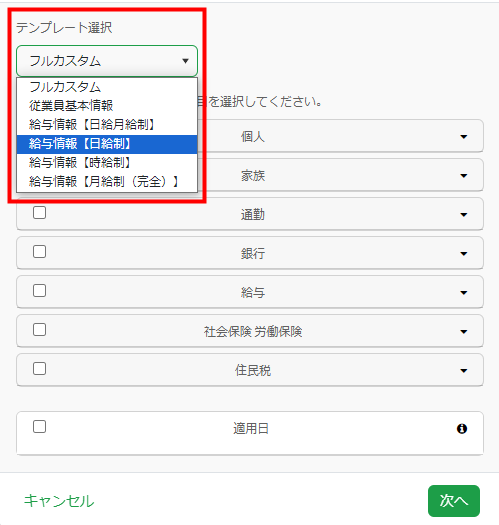Click the green 次へ button

[454, 501]
